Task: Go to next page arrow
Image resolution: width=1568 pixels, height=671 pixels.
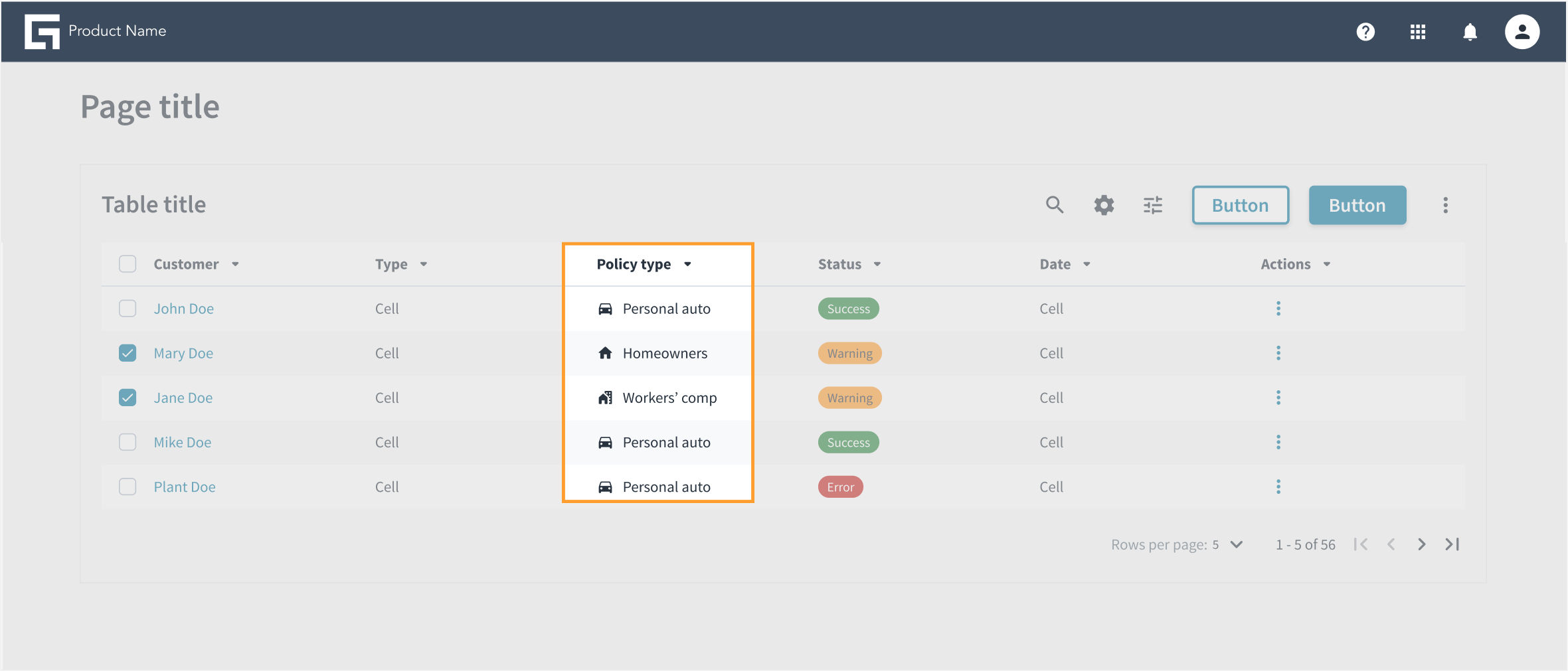Action: [x=1421, y=544]
